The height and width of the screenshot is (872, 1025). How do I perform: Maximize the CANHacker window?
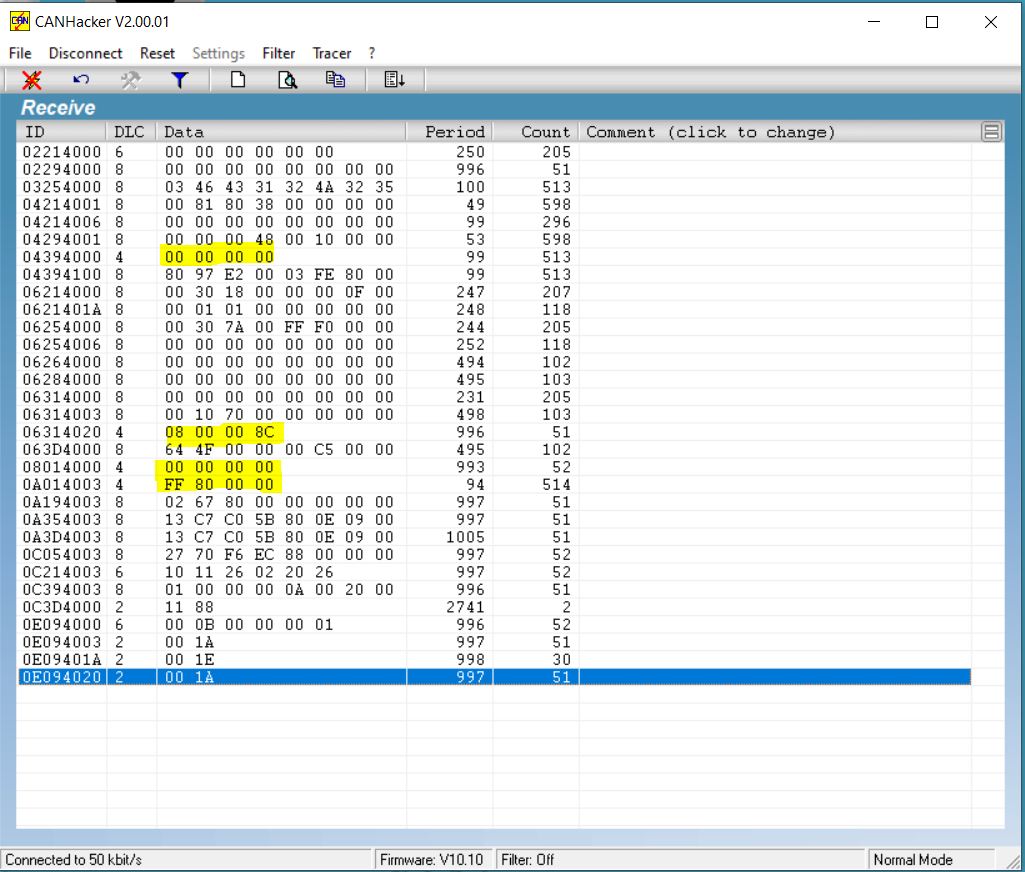tap(932, 22)
